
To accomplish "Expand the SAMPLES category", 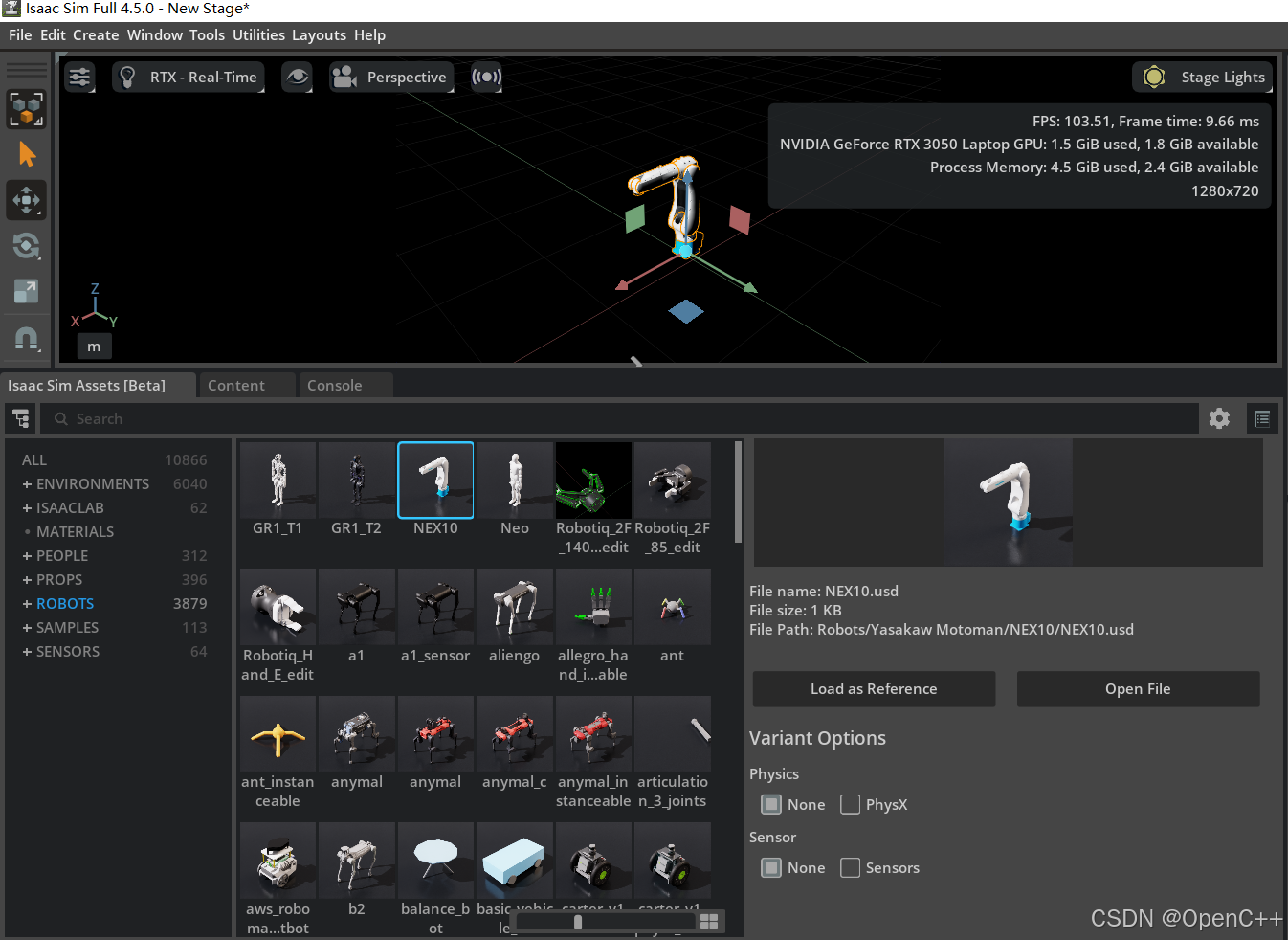I will click(28, 628).
